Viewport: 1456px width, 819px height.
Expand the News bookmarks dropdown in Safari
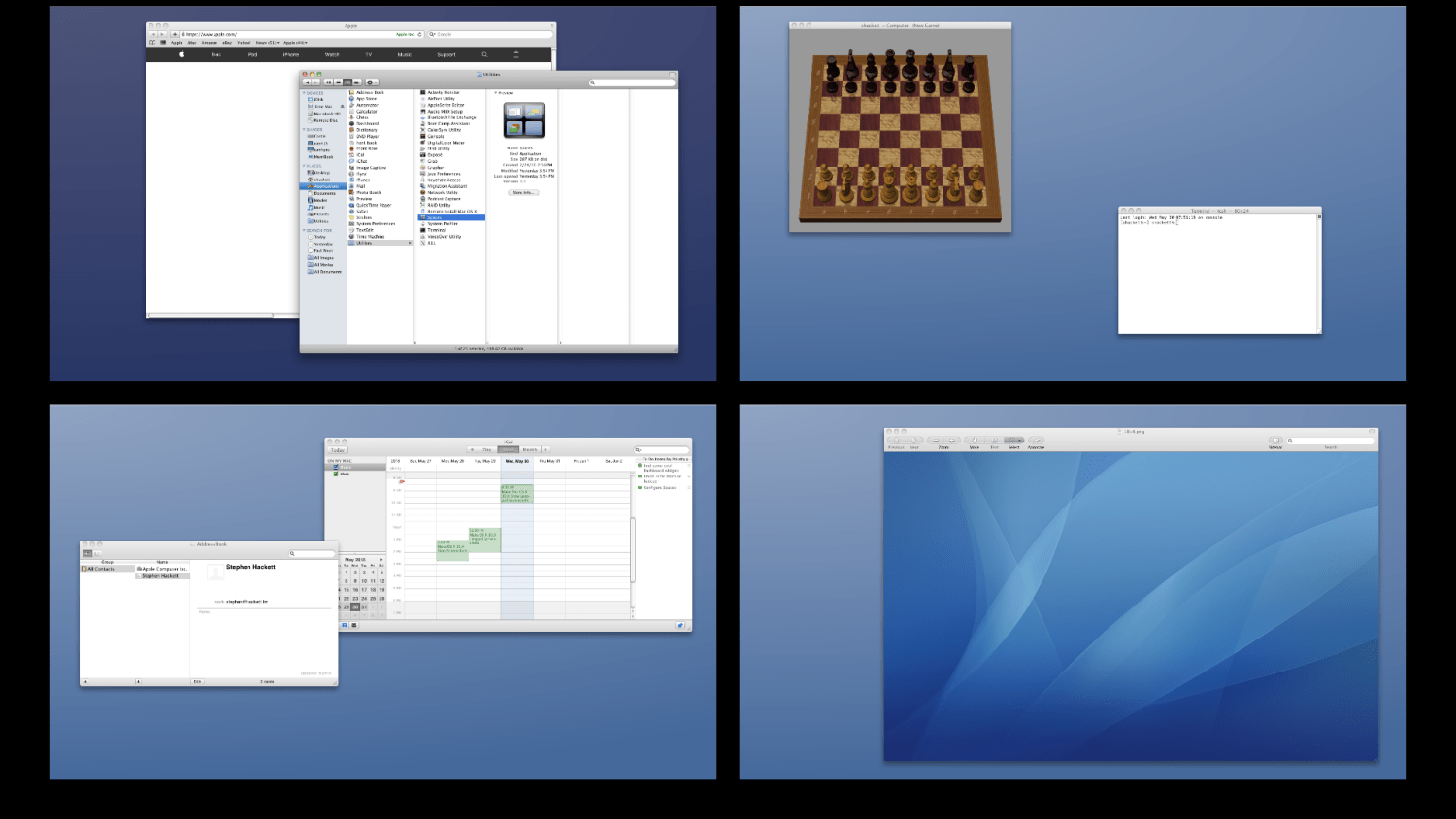click(x=267, y=43)
